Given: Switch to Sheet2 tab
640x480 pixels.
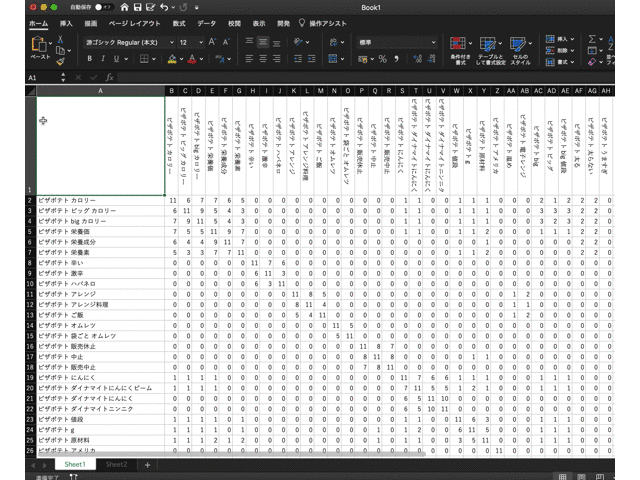Looking at the screenshot, I should pyautogui.click(x=117, y=465).
